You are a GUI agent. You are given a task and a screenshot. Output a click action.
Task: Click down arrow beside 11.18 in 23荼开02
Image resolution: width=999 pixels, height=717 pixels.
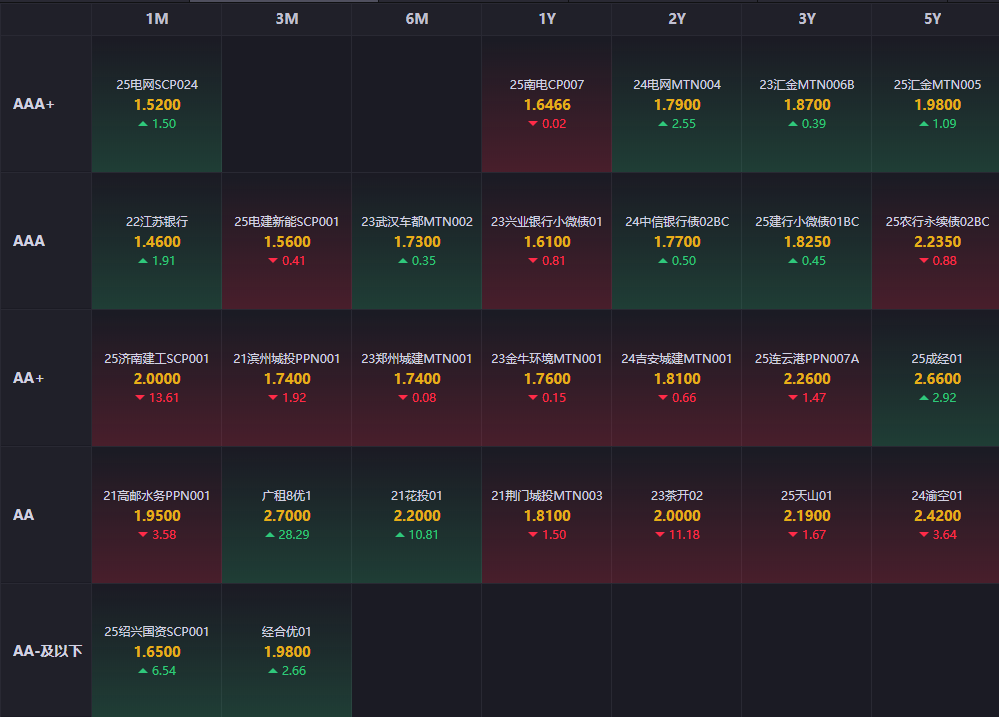(660, 535)
